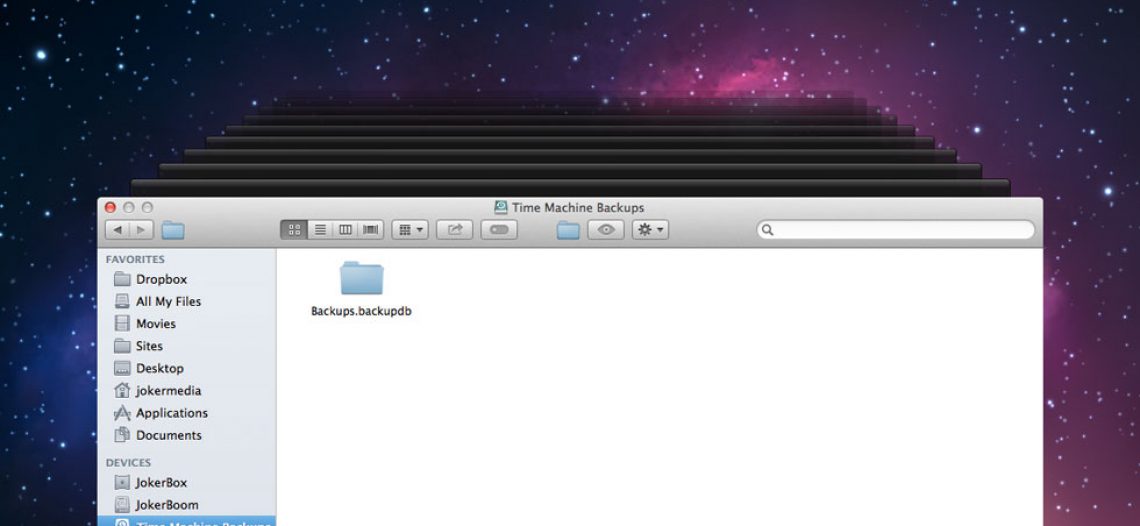Viewport: 1140px width, 526px height.
Task: Open jokermedia home folder in sidebar
Action: pos(168,391)
